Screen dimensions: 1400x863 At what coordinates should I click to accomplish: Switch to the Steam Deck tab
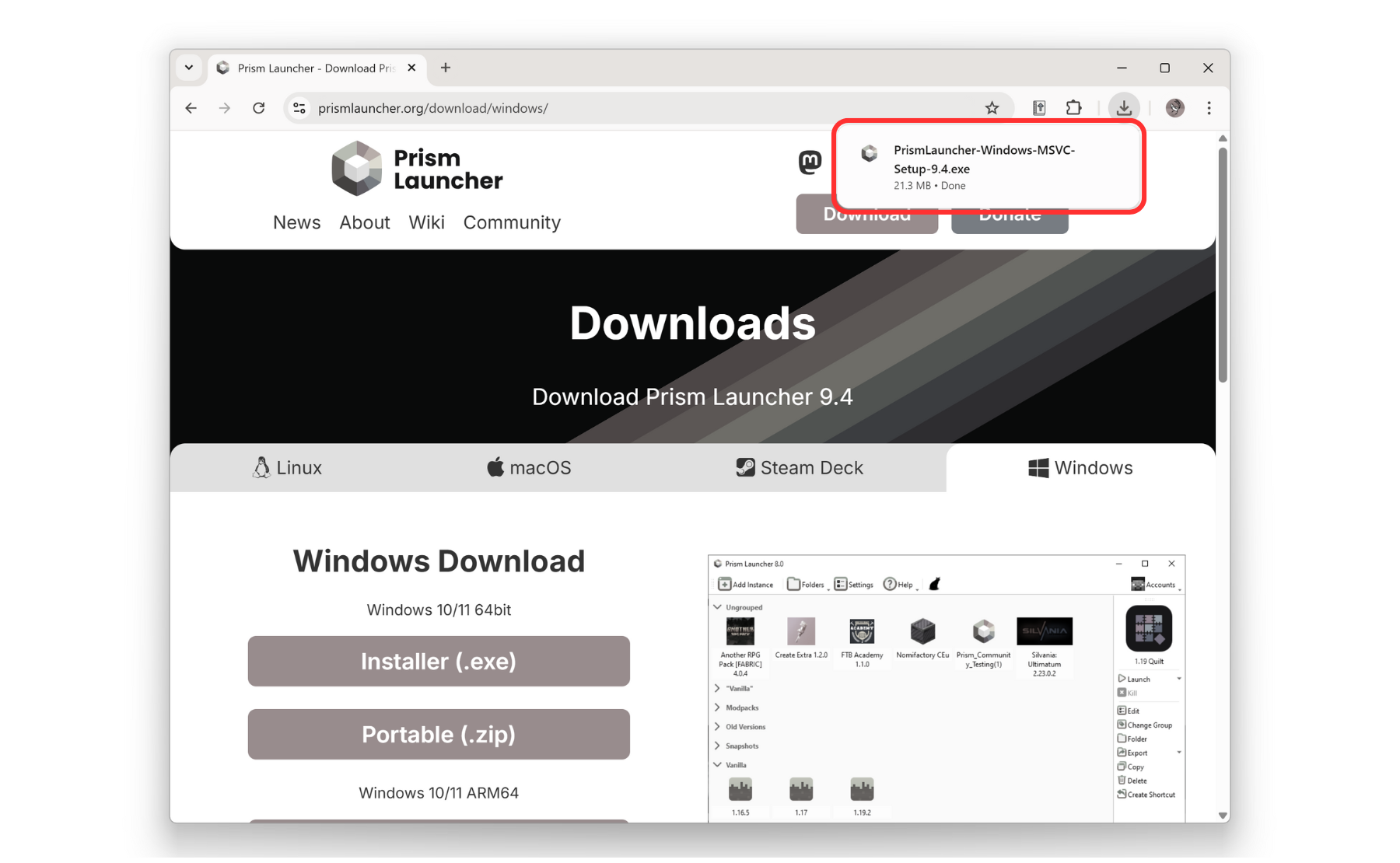(x=800, y=467)
